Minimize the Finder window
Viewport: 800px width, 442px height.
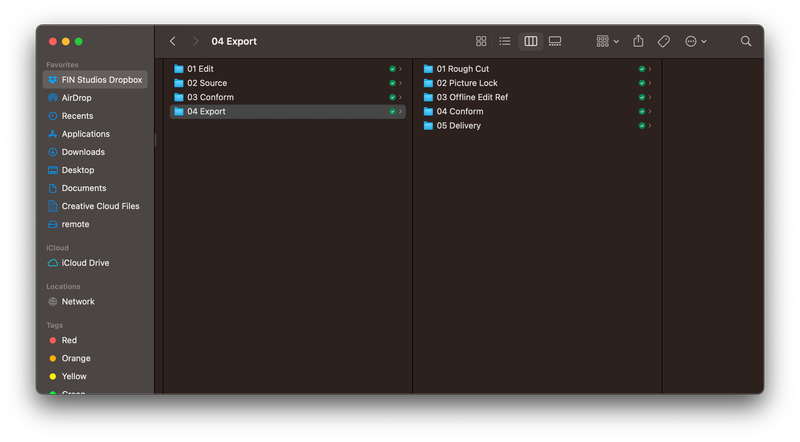coord(66,41)
